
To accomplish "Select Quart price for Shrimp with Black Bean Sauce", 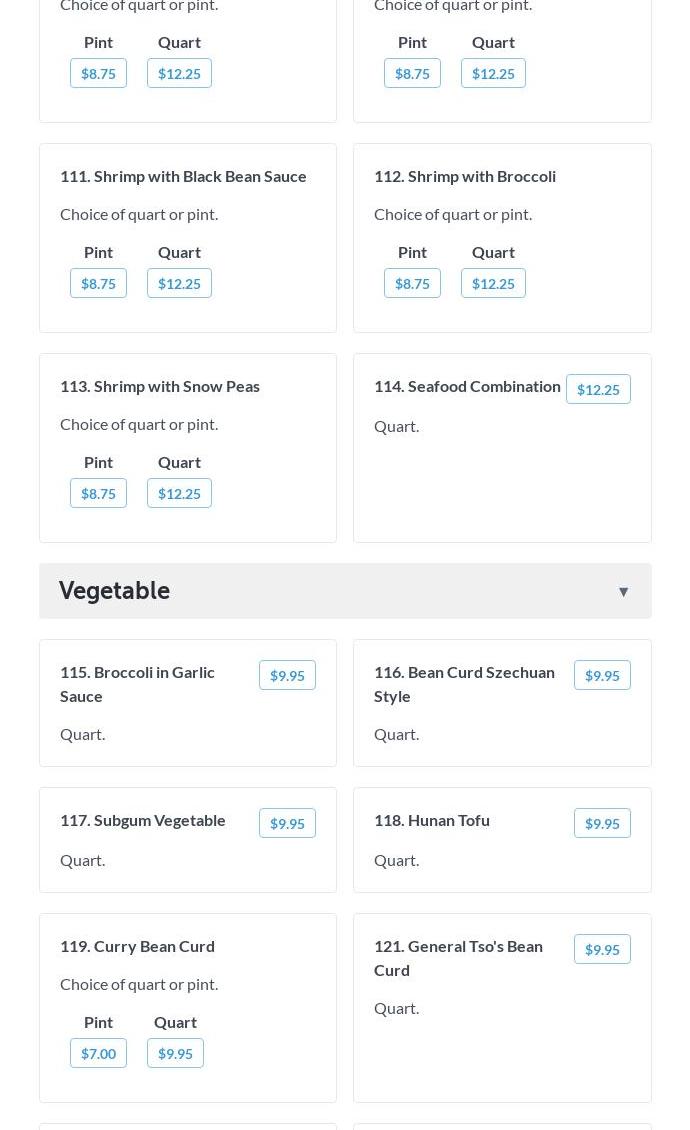I will point(179,284).
